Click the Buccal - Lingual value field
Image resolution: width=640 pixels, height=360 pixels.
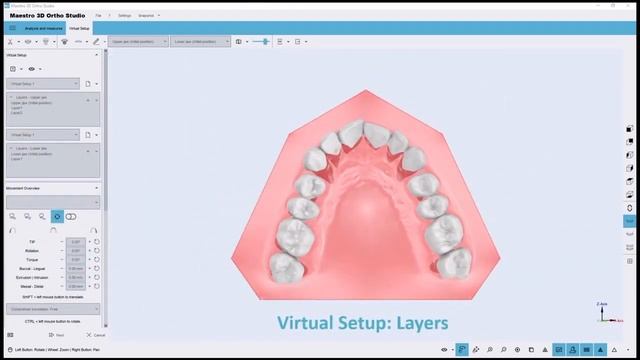(x=76, y=269)
